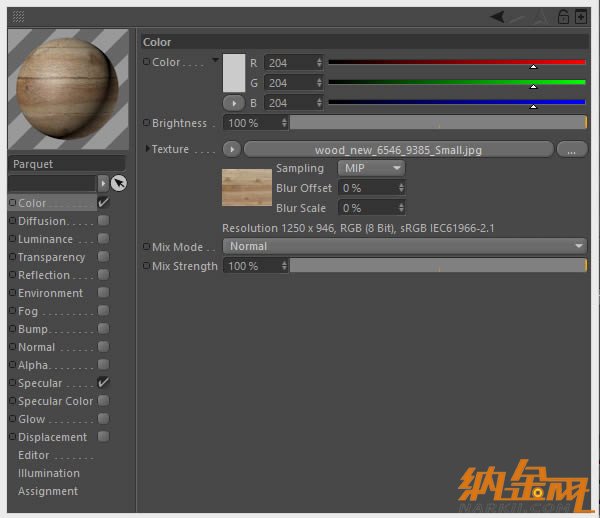Click the green channel slider

point(457,83)
